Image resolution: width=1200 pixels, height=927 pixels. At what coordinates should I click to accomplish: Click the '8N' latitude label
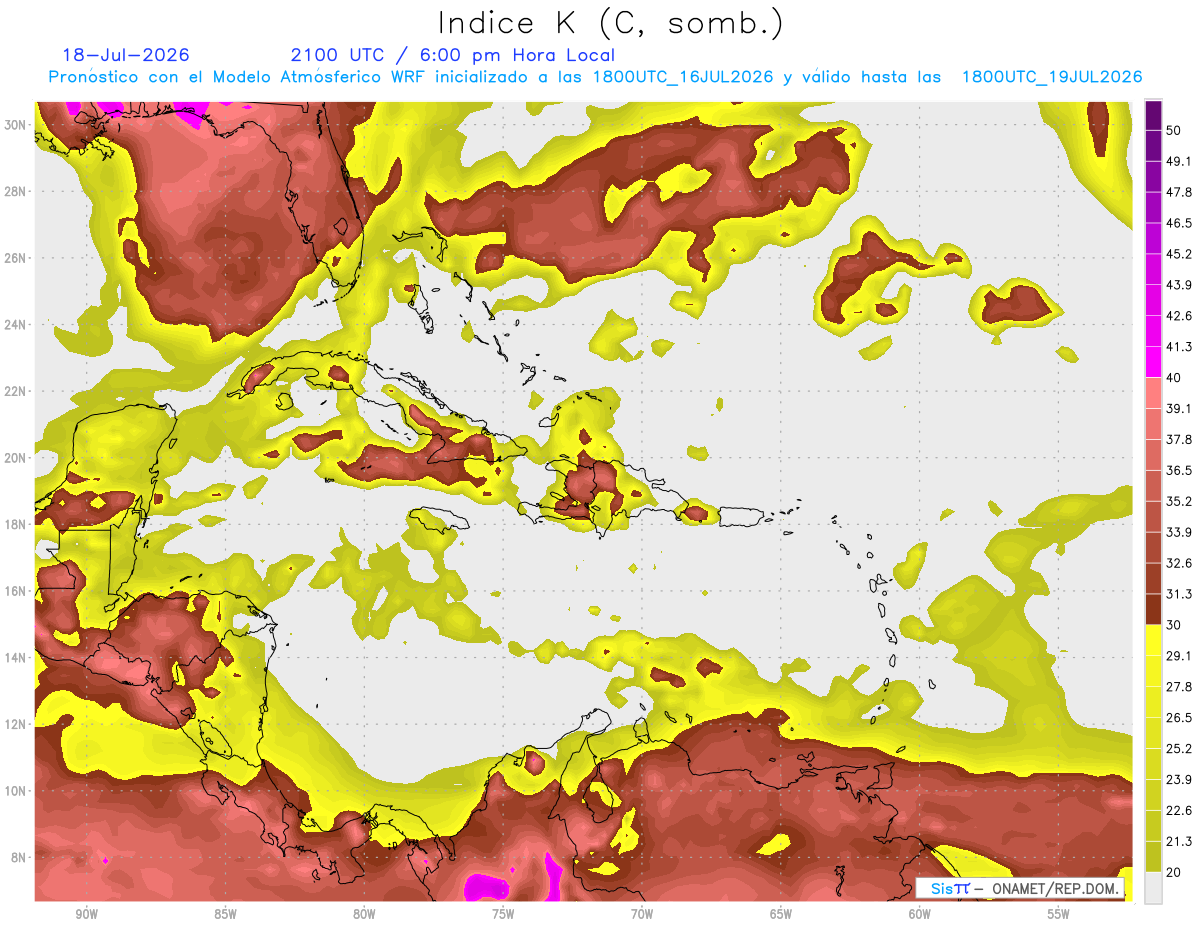20,857
